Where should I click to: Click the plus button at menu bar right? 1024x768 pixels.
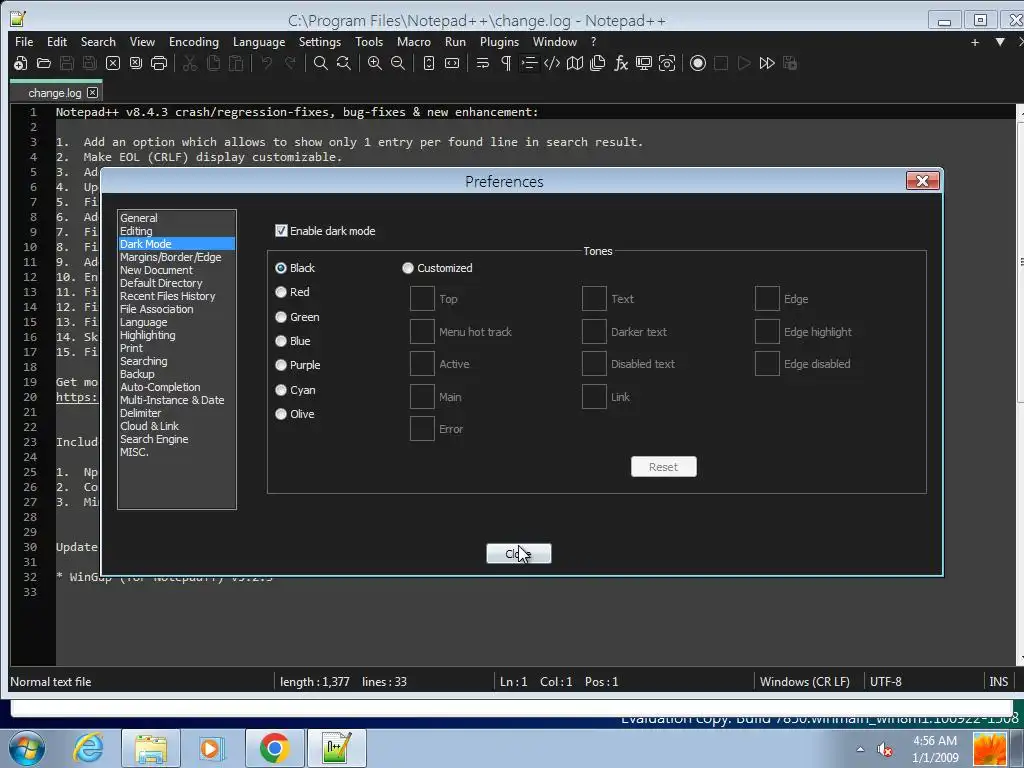coord(975,42)
